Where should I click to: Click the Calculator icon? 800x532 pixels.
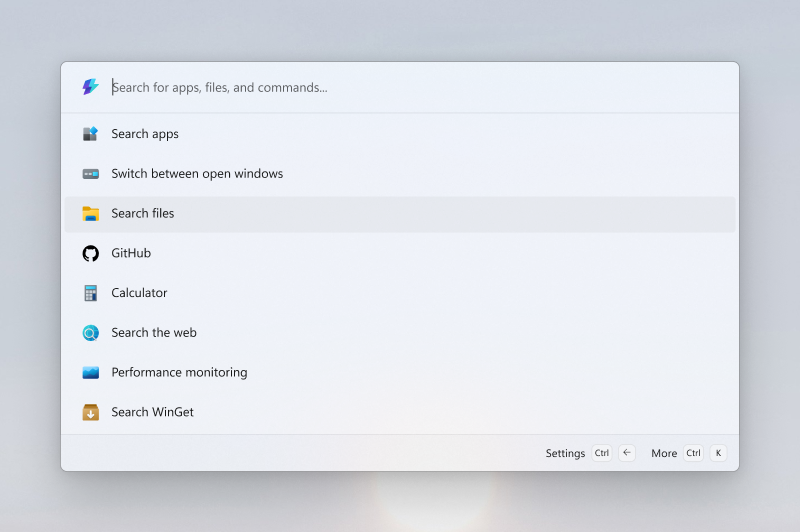[x=90, y=293]
